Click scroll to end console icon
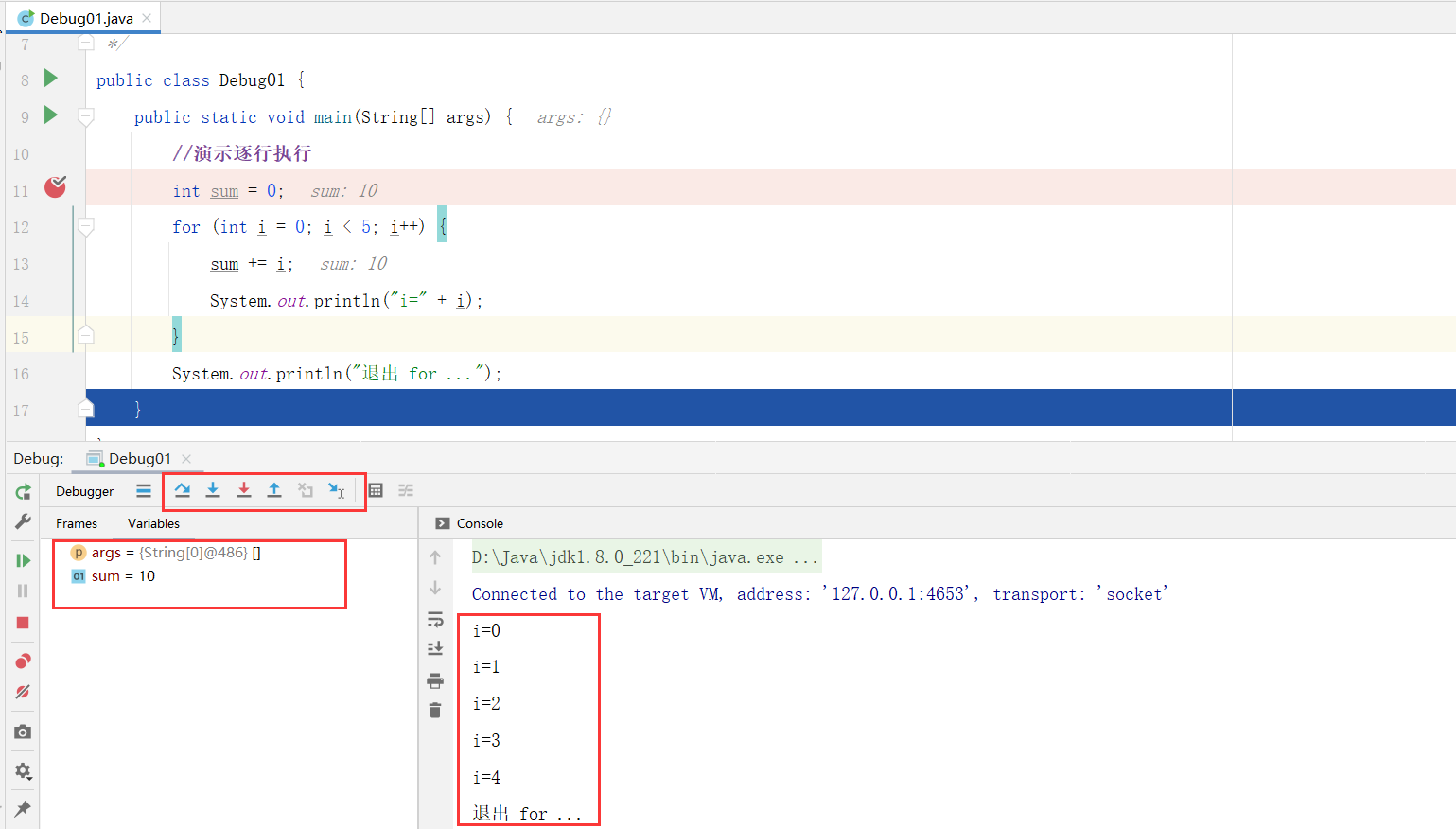The height and width of the screenshot is (829, 1456). tap(435, 649)
